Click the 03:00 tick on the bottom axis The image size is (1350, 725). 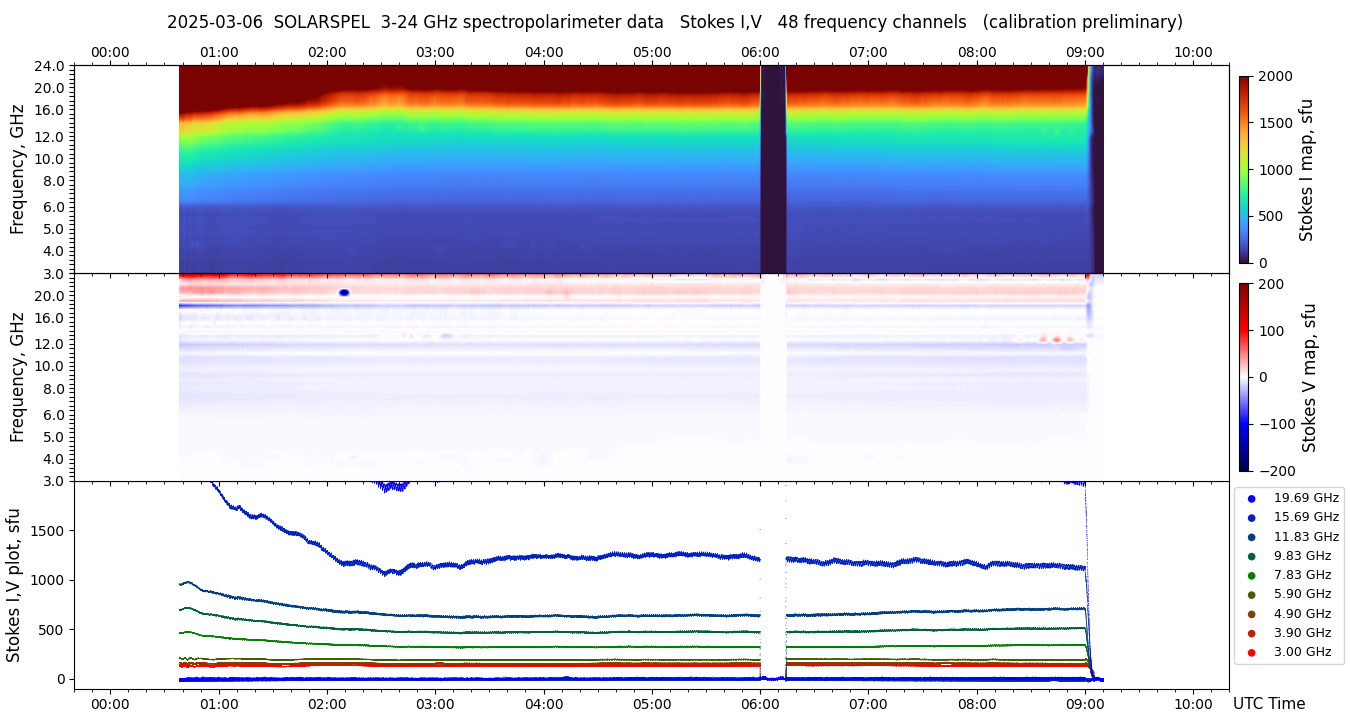435,704
